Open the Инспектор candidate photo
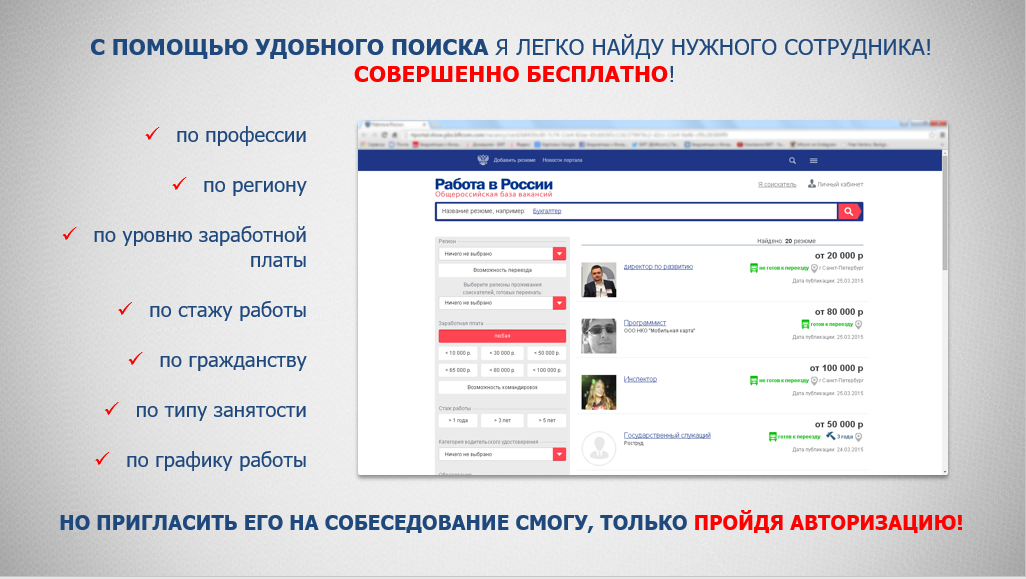 click(599, 393)
